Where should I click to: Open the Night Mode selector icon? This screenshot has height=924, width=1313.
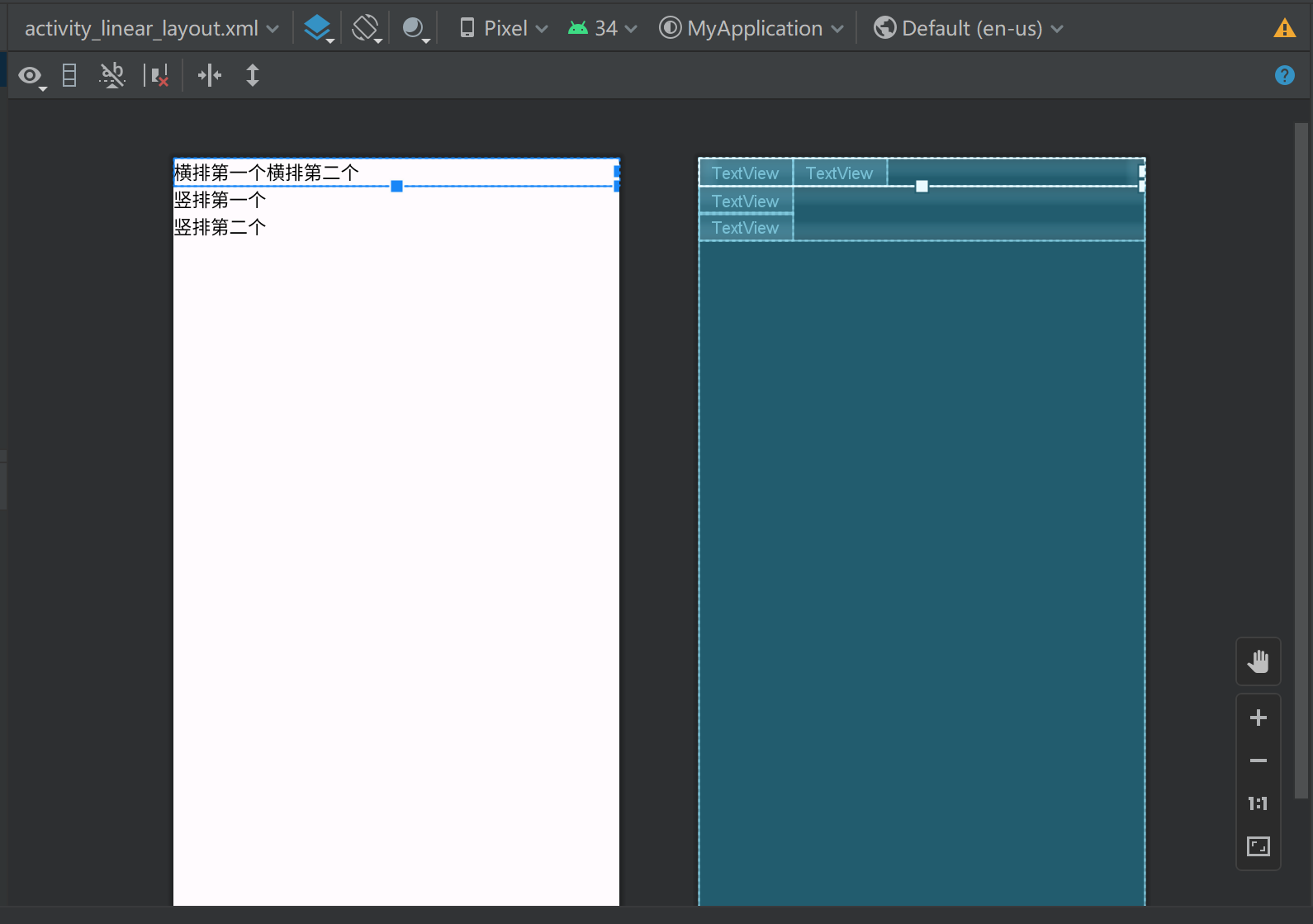415,28
